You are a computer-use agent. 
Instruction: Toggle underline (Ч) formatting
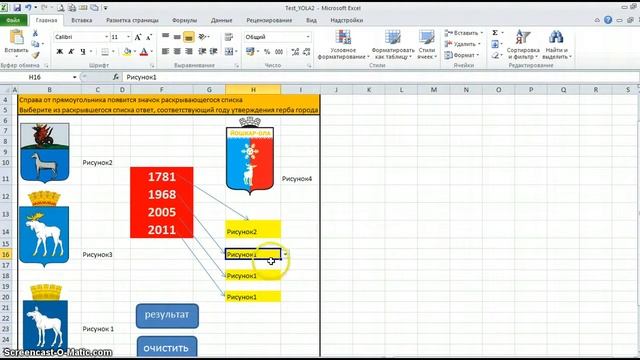pos(83,52)
